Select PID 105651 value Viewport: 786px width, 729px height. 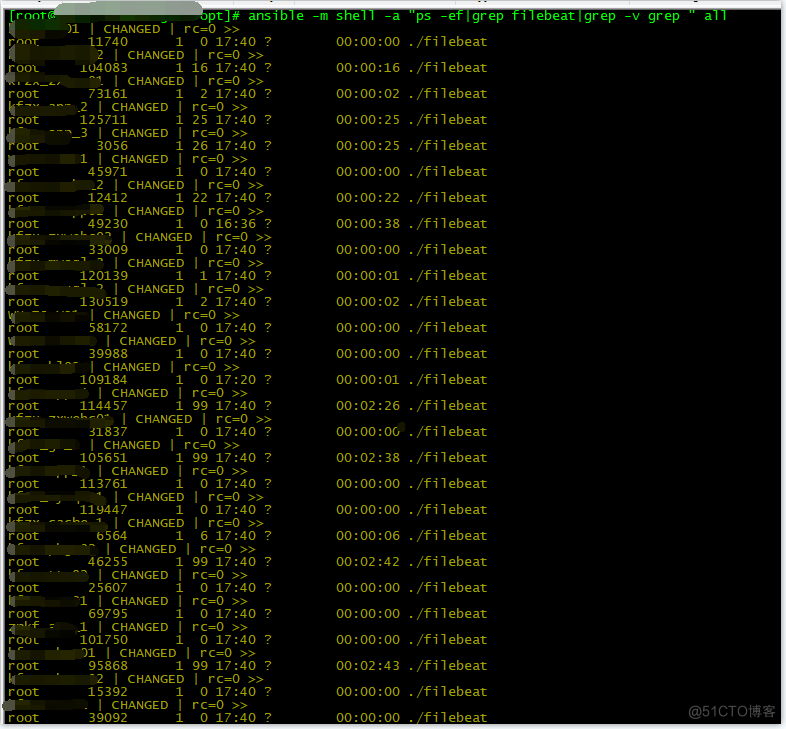coord(104,458)
